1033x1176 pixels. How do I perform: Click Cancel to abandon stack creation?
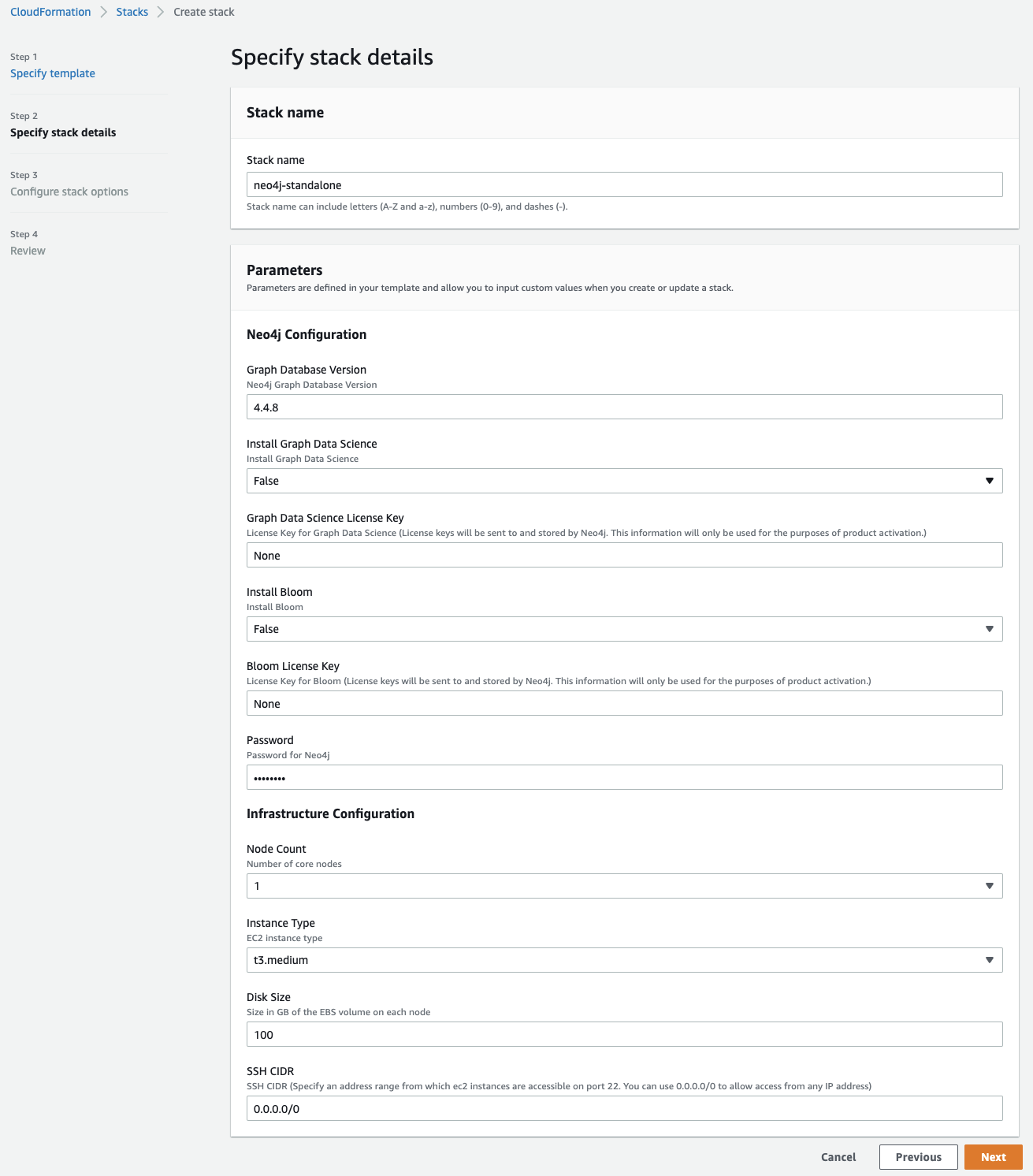pyautogui.click(x=838, y=1156)
